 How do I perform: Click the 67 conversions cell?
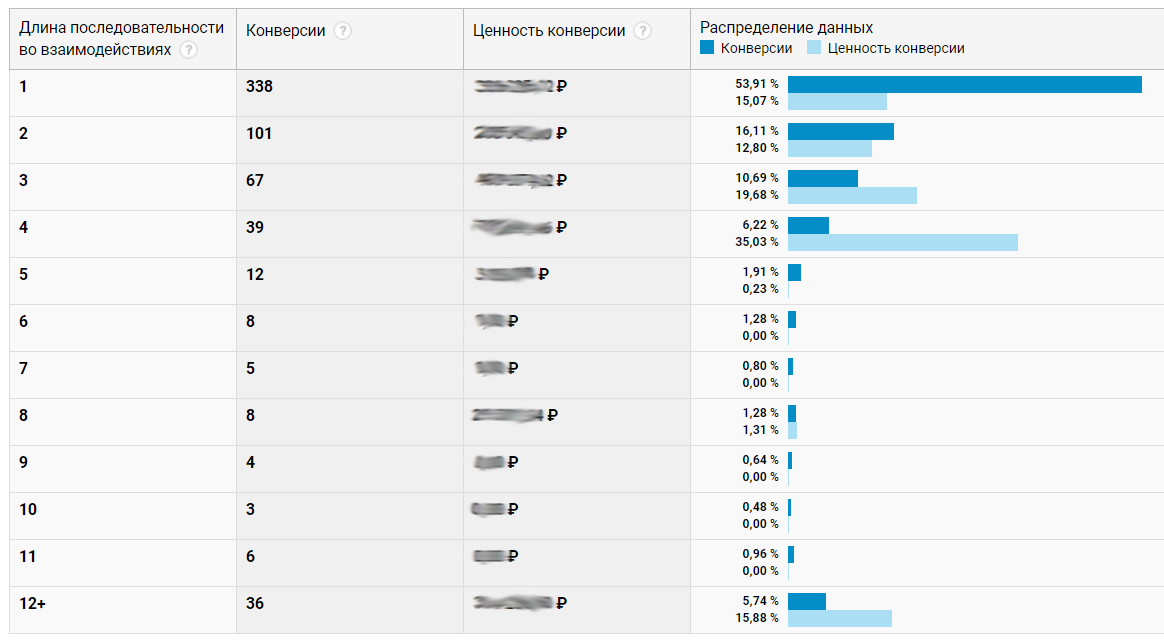point(255,181)
